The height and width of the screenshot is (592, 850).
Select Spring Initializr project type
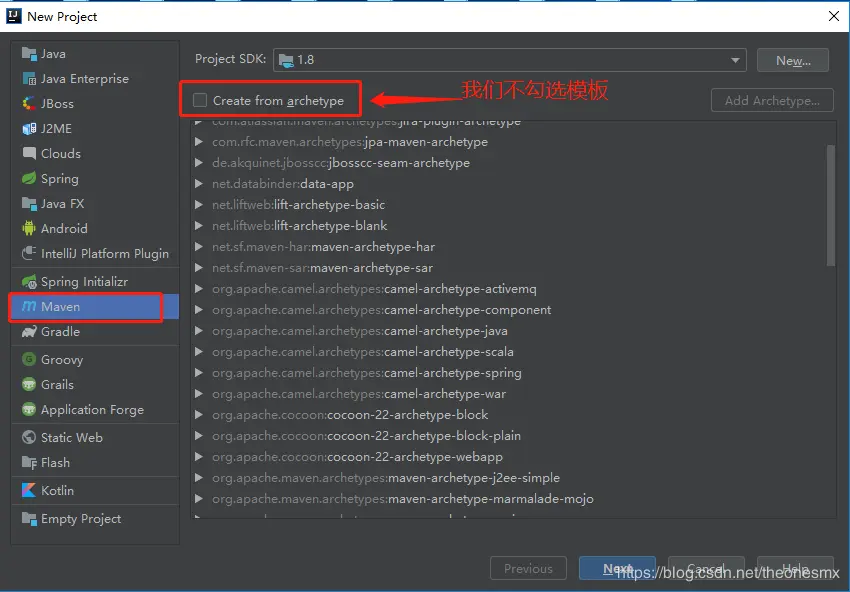(95, 281)
